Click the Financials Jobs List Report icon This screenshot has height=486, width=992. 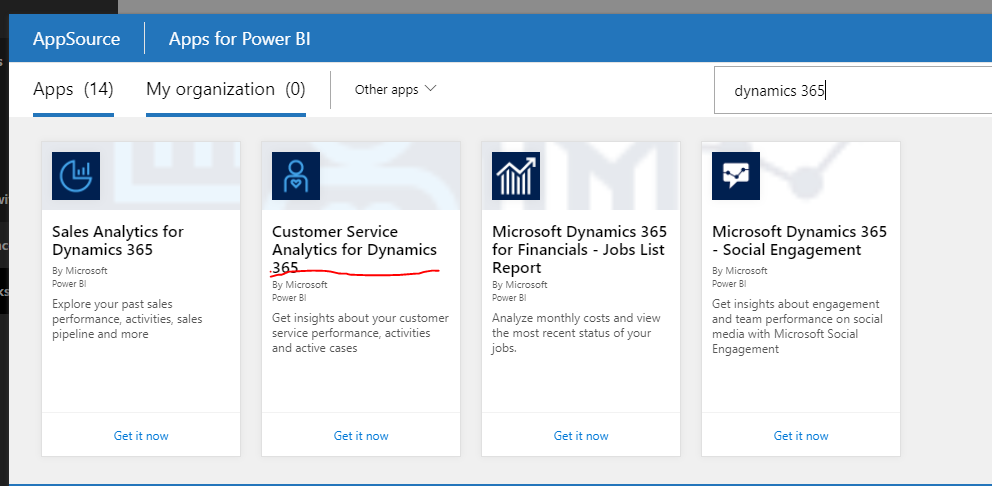point(516,176)
